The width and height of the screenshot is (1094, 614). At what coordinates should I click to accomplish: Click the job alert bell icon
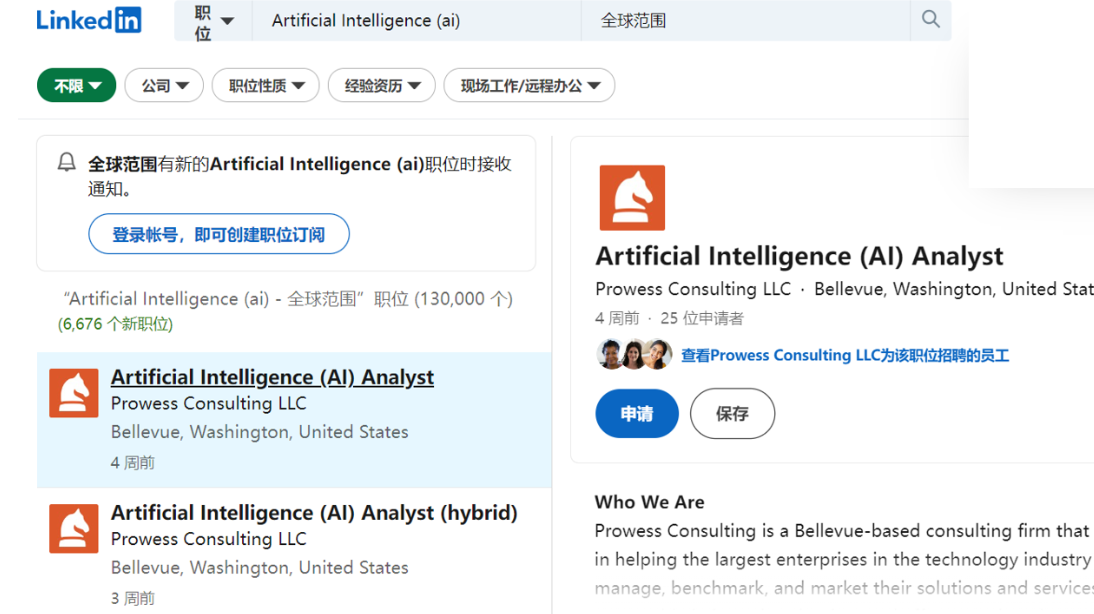point(66,163)
